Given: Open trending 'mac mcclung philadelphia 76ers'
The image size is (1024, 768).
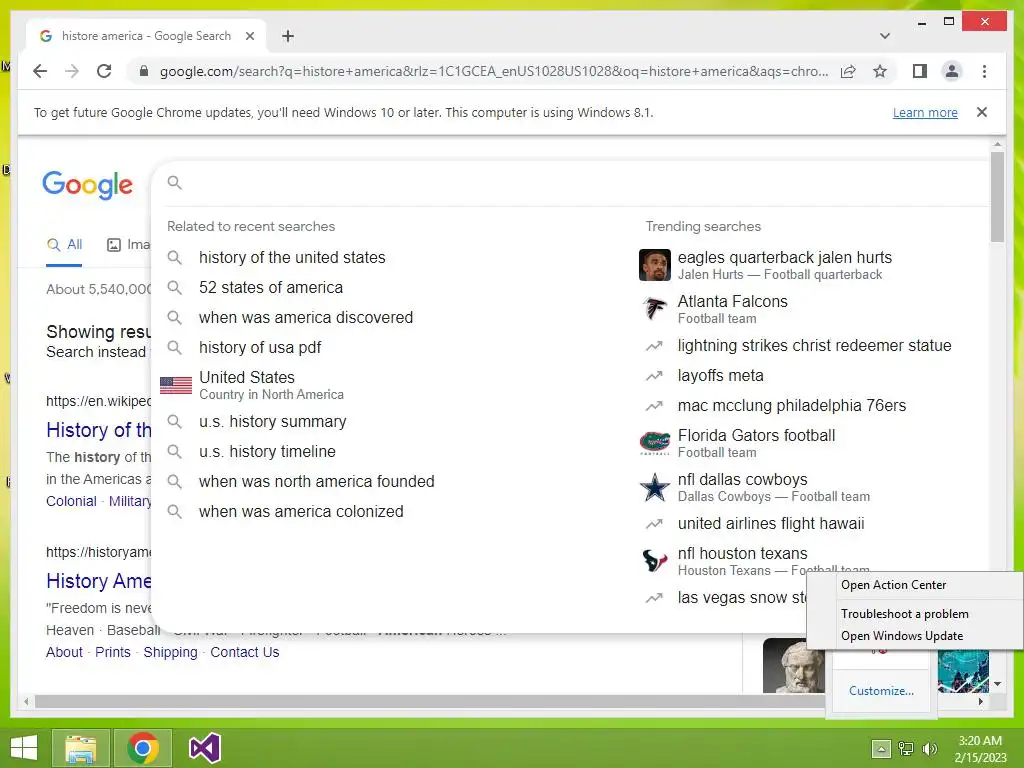Looking at the screenshot, I should click(x=792, y=406).
